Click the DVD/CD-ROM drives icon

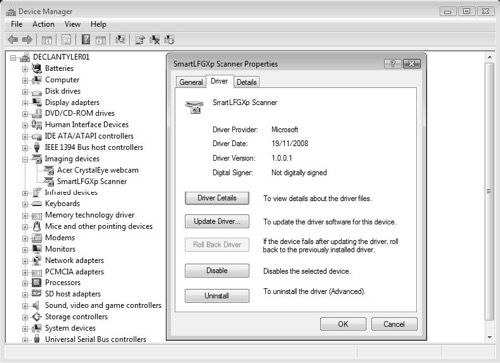[x=37, y=113]
